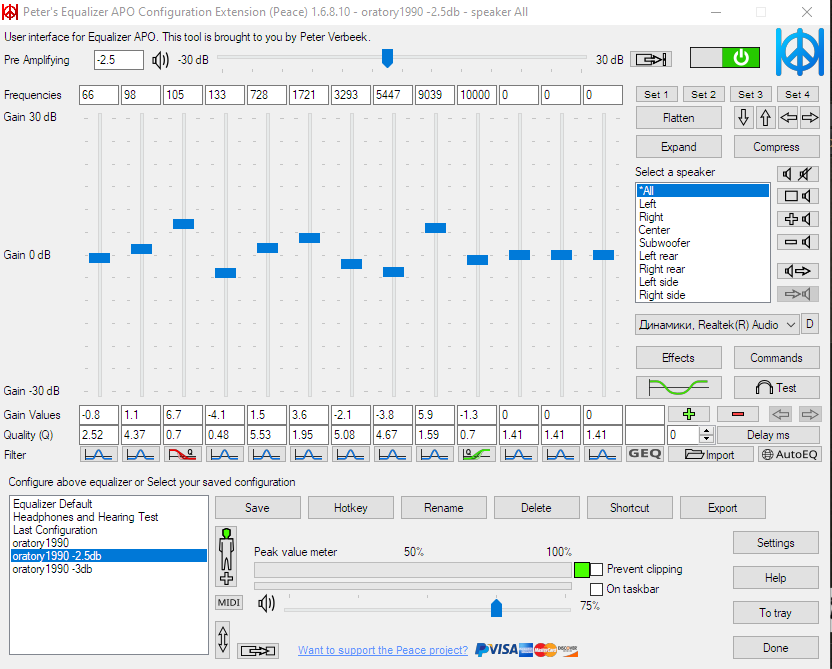Screen dimensions: 832x669
Task: Export the selected configuration
Action: 723,508
